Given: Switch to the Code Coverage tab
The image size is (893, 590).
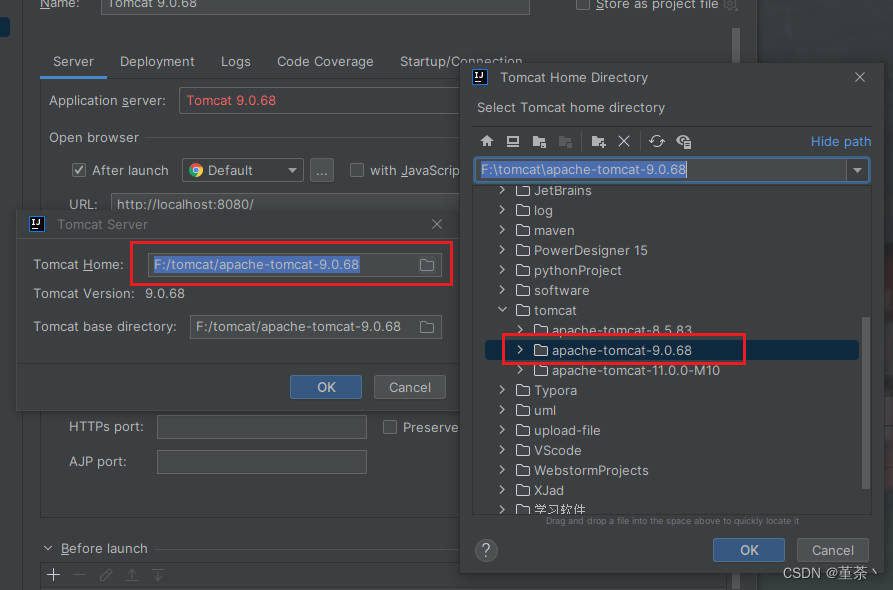Looking at the screenshot, I should pos(325,62).
